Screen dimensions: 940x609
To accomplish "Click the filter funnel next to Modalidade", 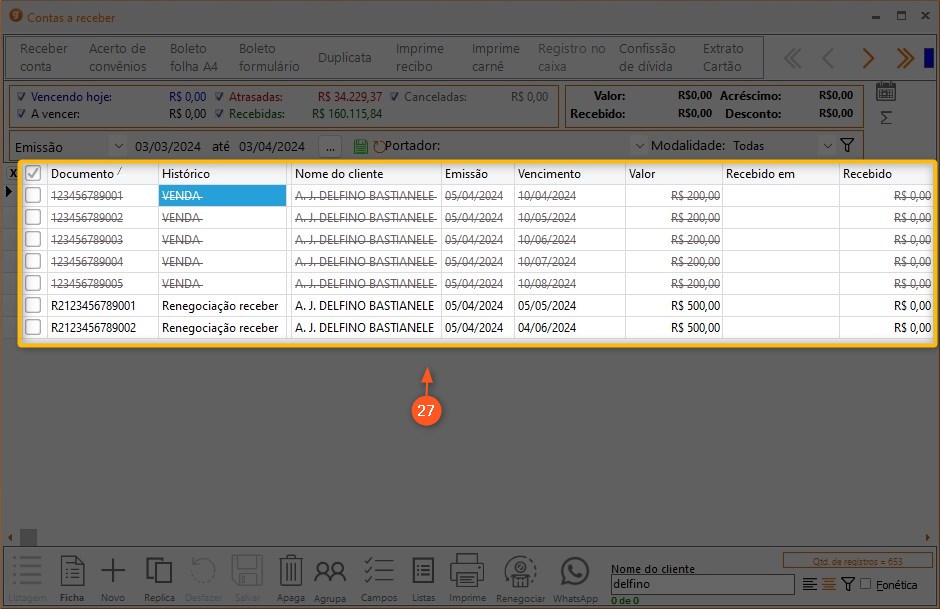I will pos(847,146).
